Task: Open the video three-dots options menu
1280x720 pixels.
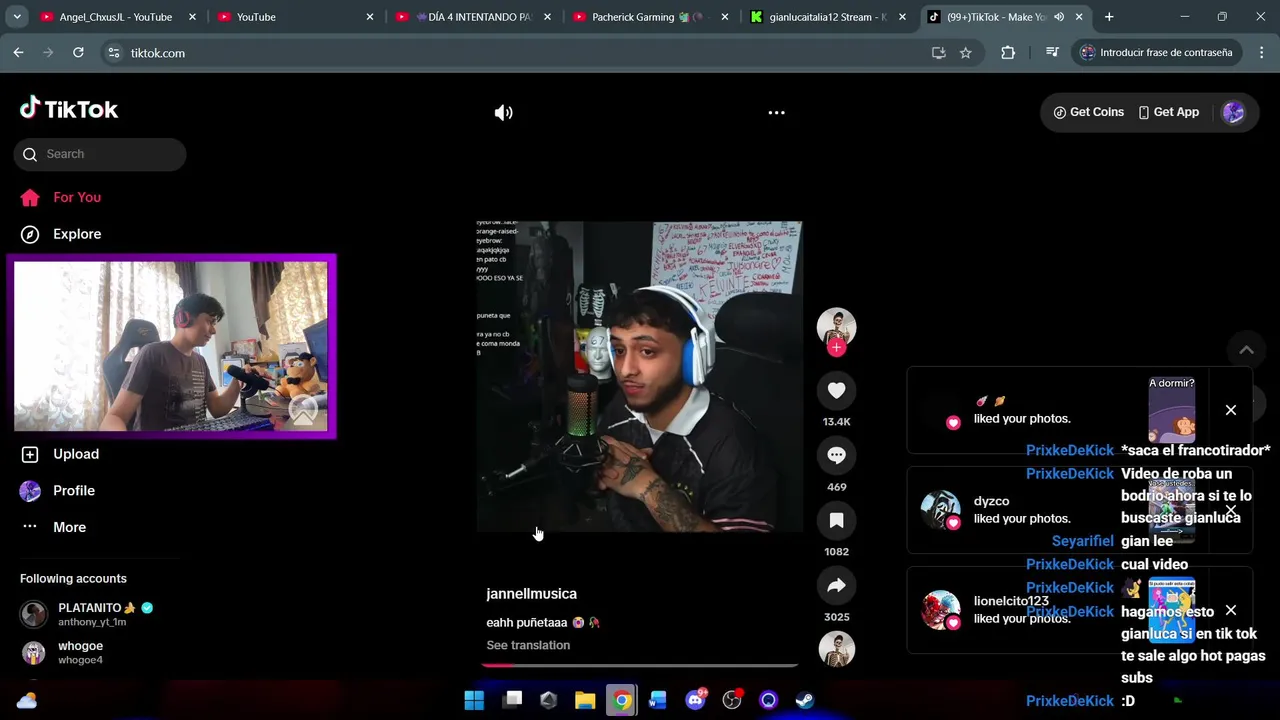Action: 776,113
